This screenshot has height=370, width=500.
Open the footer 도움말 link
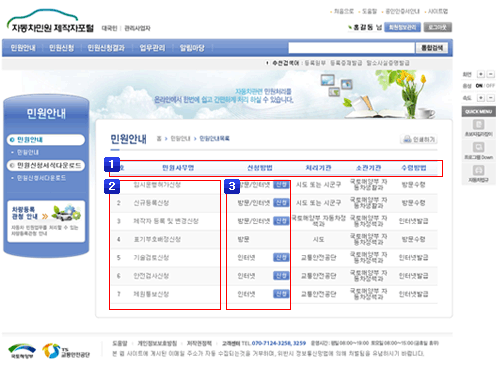point(120,343)
